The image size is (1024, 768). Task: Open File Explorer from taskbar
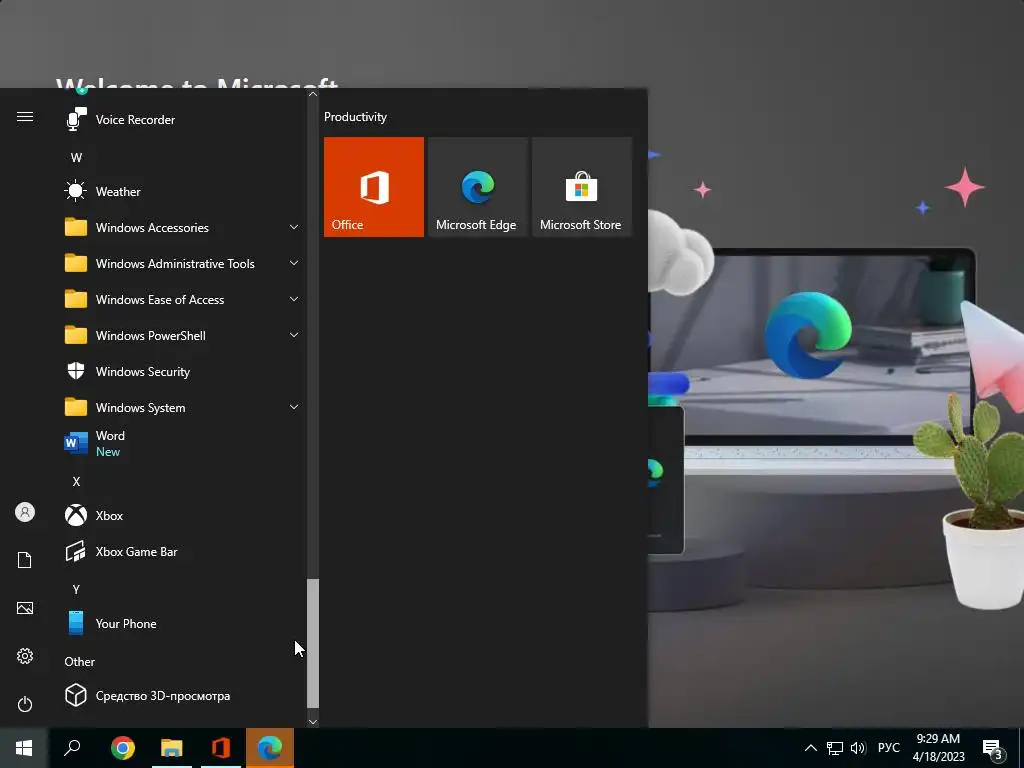click(172, 748)
